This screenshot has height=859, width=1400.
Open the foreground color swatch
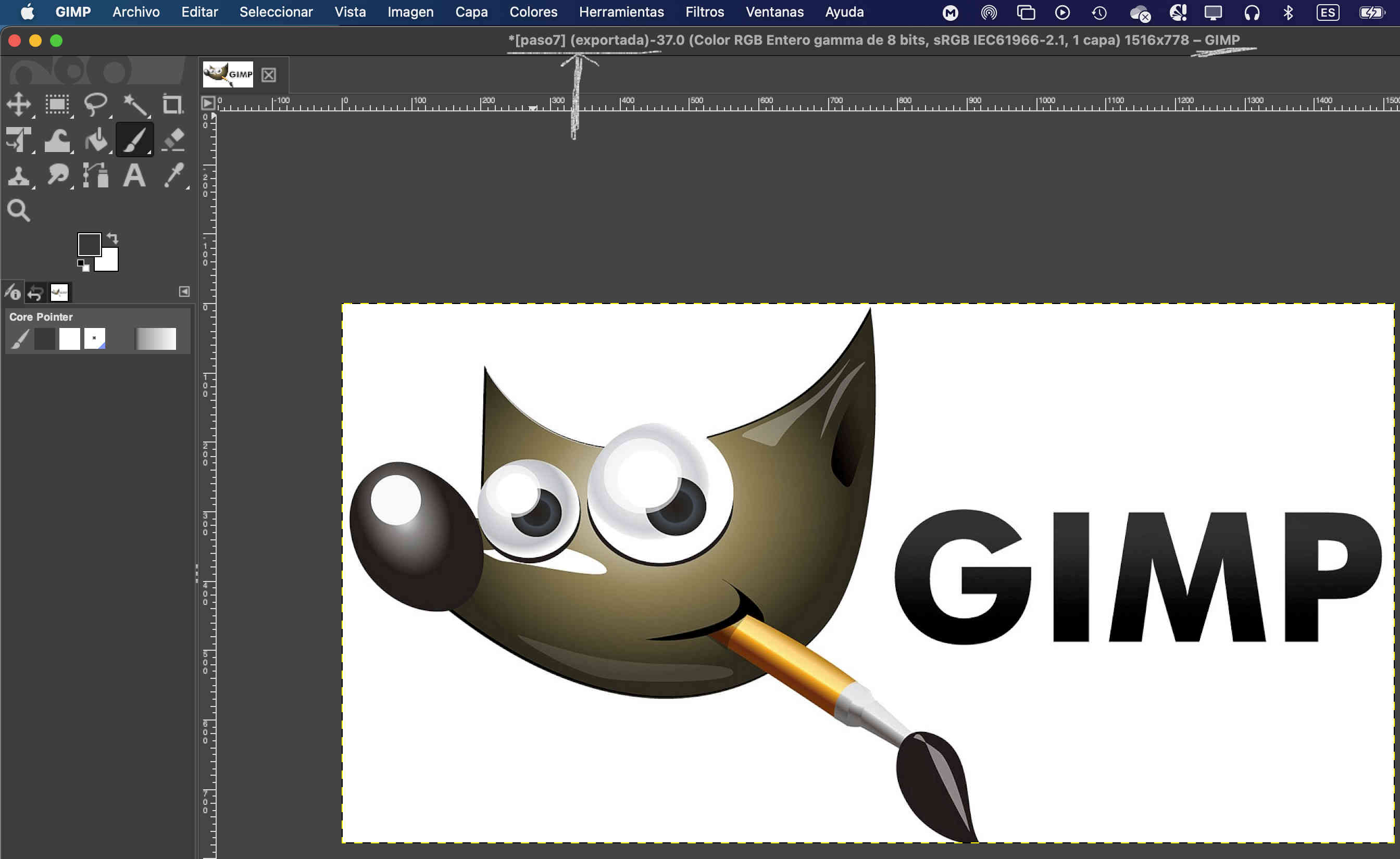click(89, 244)
